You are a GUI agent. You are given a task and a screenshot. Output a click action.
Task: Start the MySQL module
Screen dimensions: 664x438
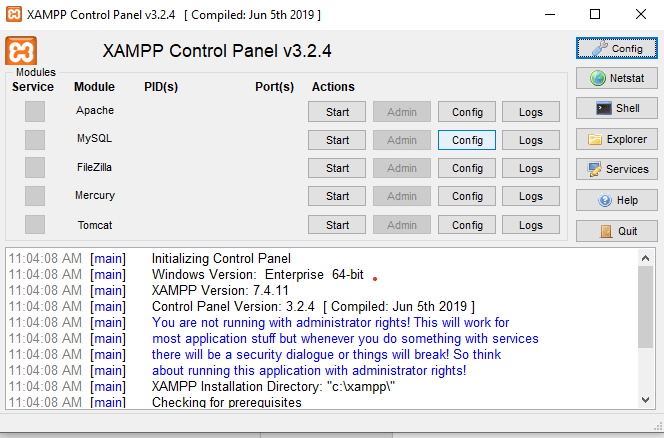337,140
